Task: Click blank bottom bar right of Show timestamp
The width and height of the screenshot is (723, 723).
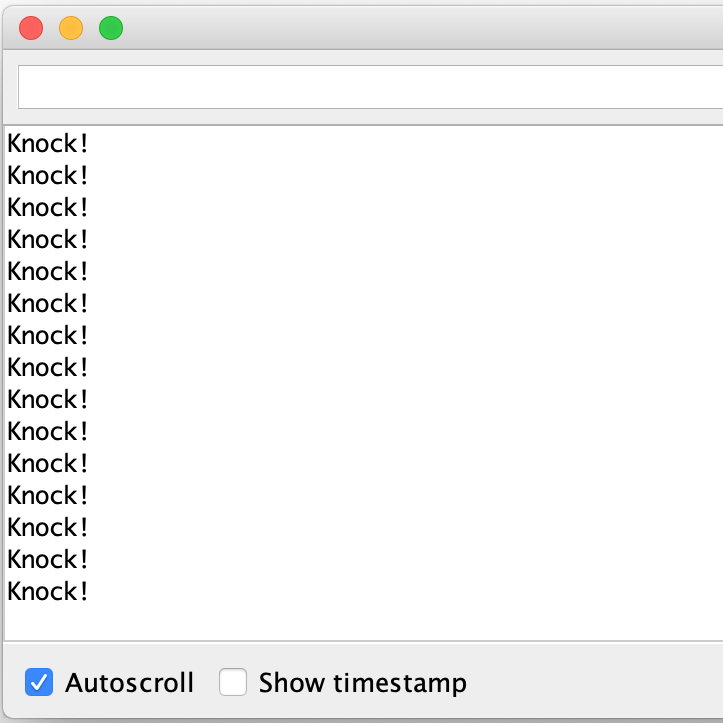Action: [595, 682]
